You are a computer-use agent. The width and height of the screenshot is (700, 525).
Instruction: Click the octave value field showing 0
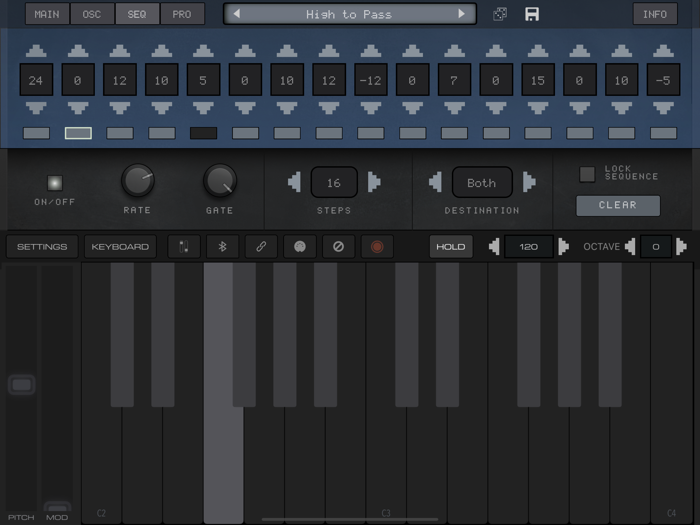click(655, 246)
